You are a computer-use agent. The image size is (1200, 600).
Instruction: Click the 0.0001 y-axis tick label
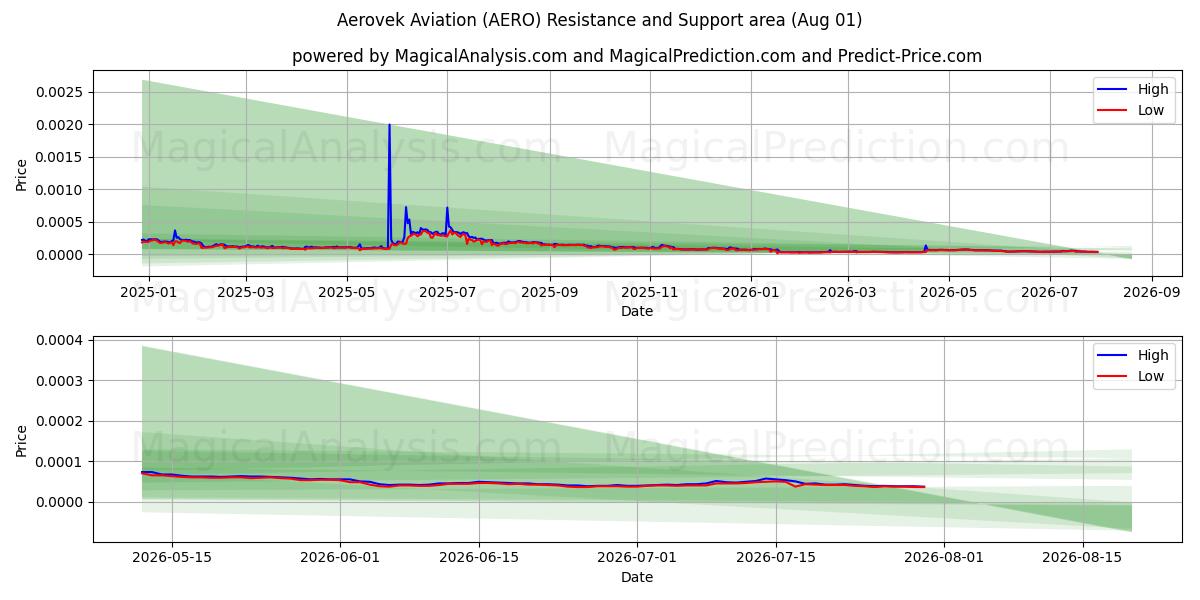point(58,462)
